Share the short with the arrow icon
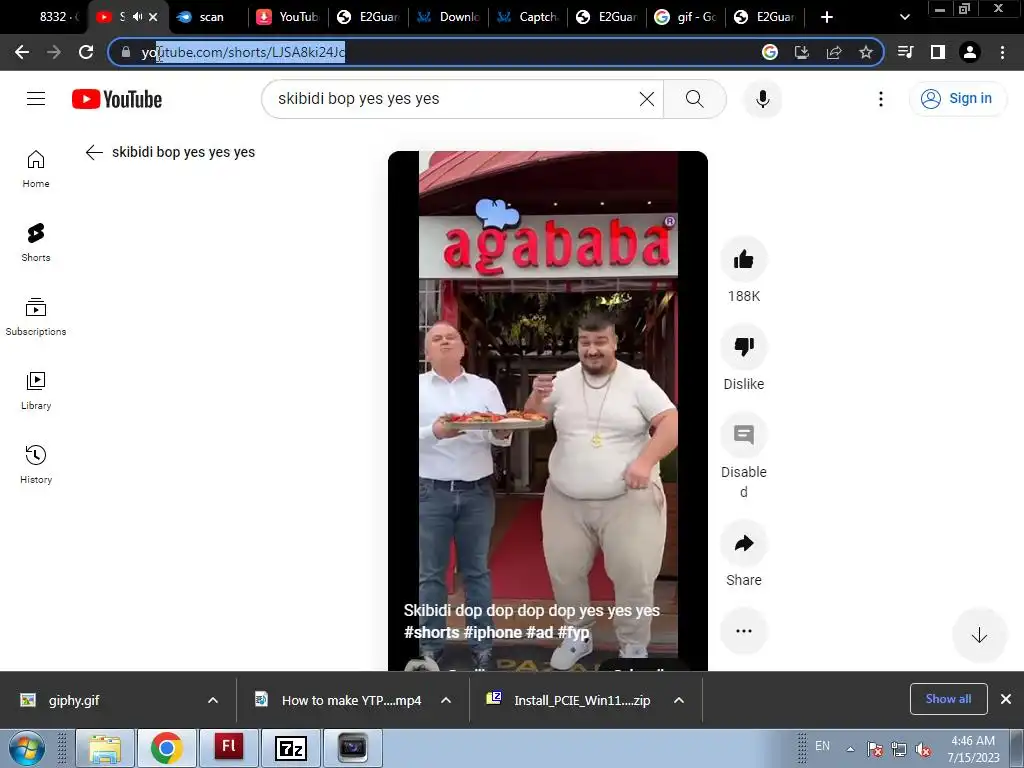The width and height of the screenshot is (1024, 768). coord(743,543)
